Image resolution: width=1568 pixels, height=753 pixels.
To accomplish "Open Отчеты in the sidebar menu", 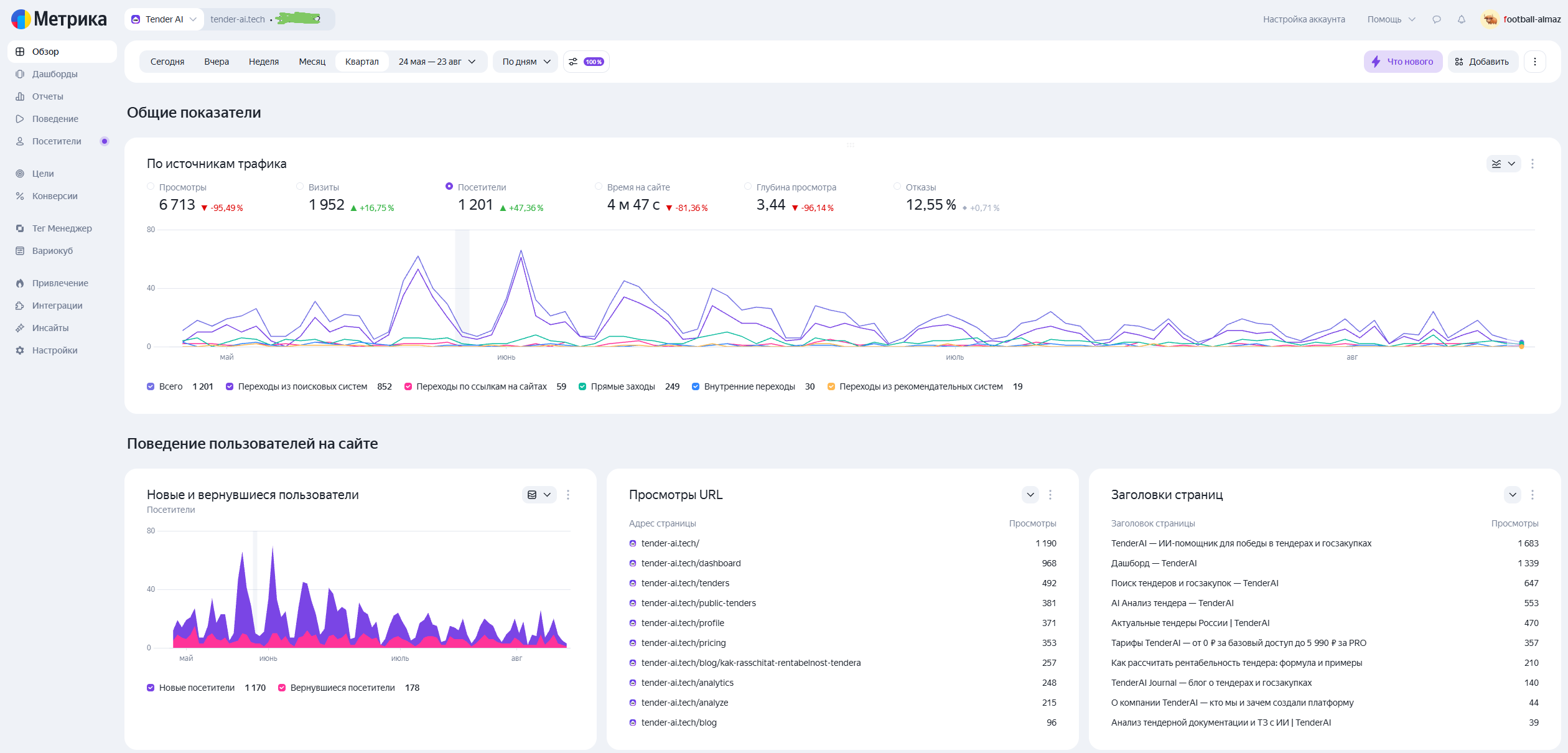I will coord(48,96).
